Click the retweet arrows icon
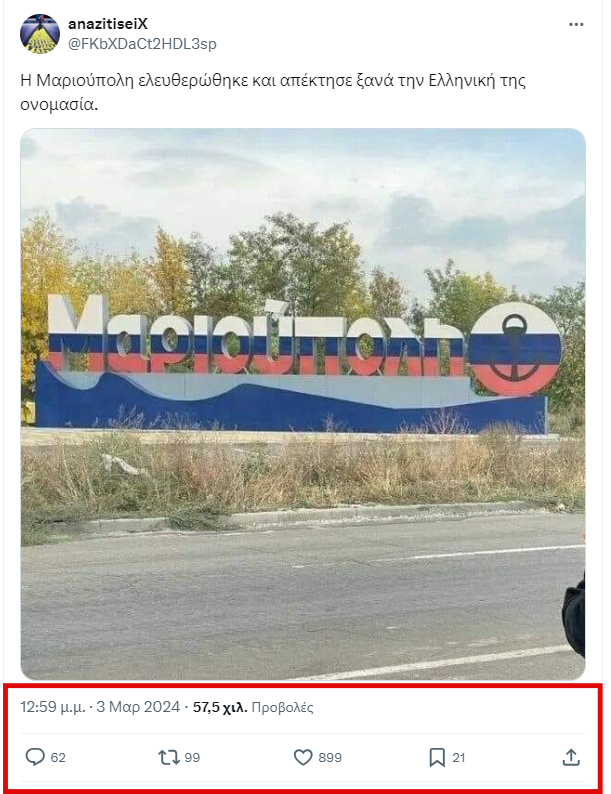Screen dimensions: 611x794 point(169,758)
